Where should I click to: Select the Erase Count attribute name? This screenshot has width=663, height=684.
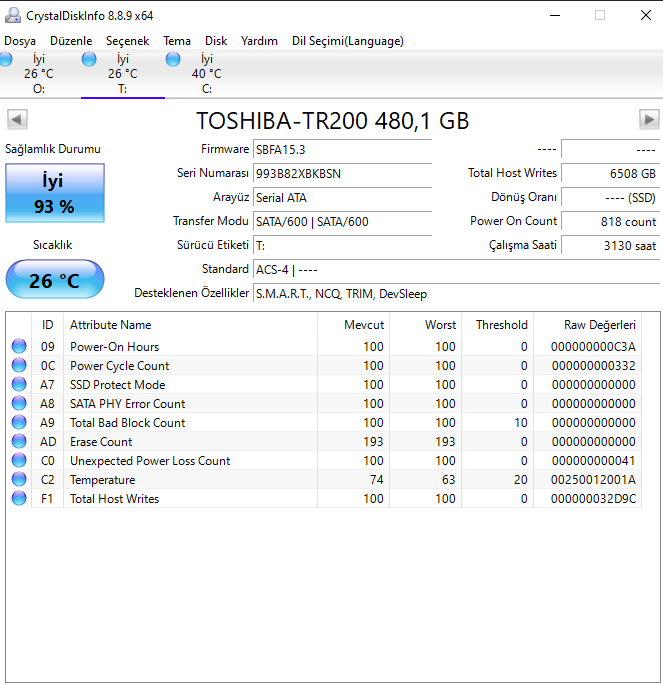pyautogui.click(x=101, y=441)
